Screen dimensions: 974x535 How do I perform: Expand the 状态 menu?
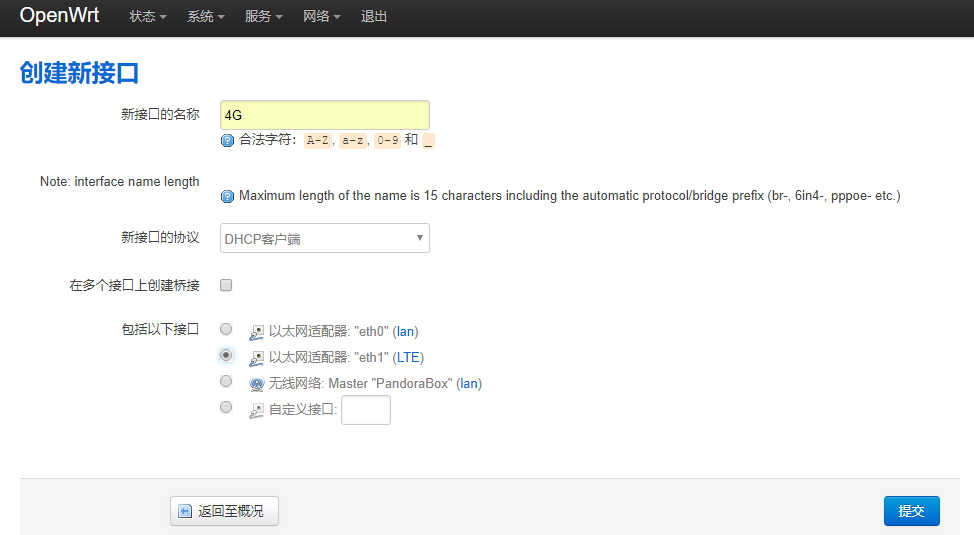[148, 17]
